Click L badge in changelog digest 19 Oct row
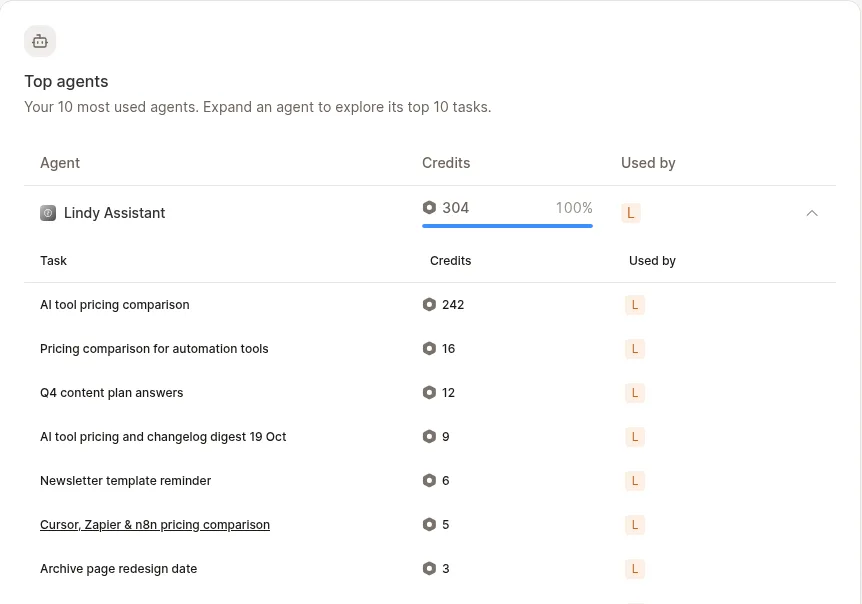 pos(635,437)
